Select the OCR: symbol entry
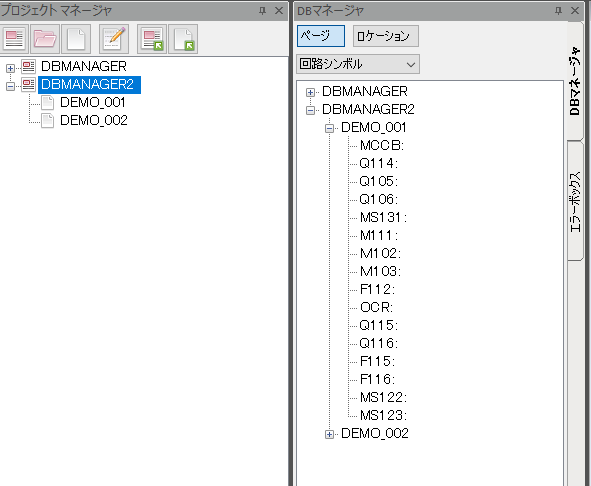 click(x=377, y=308)
